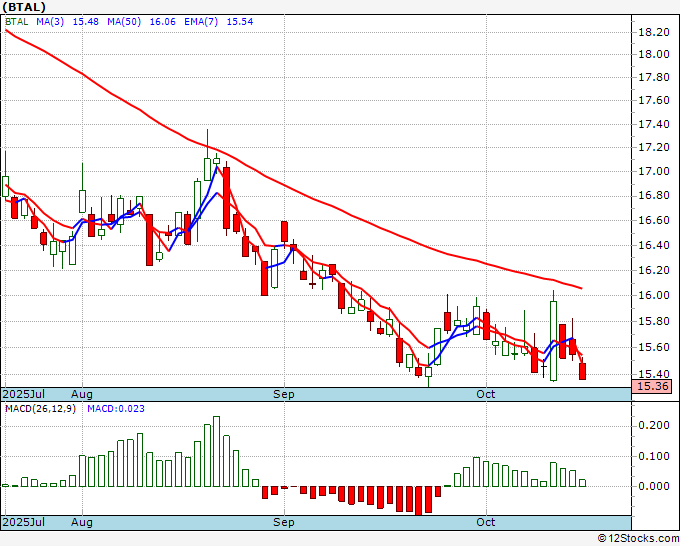This screenshot has height=546, width=680.
Task: Select Oct on the price chart time axis
Action: click(x=486, y=394)
